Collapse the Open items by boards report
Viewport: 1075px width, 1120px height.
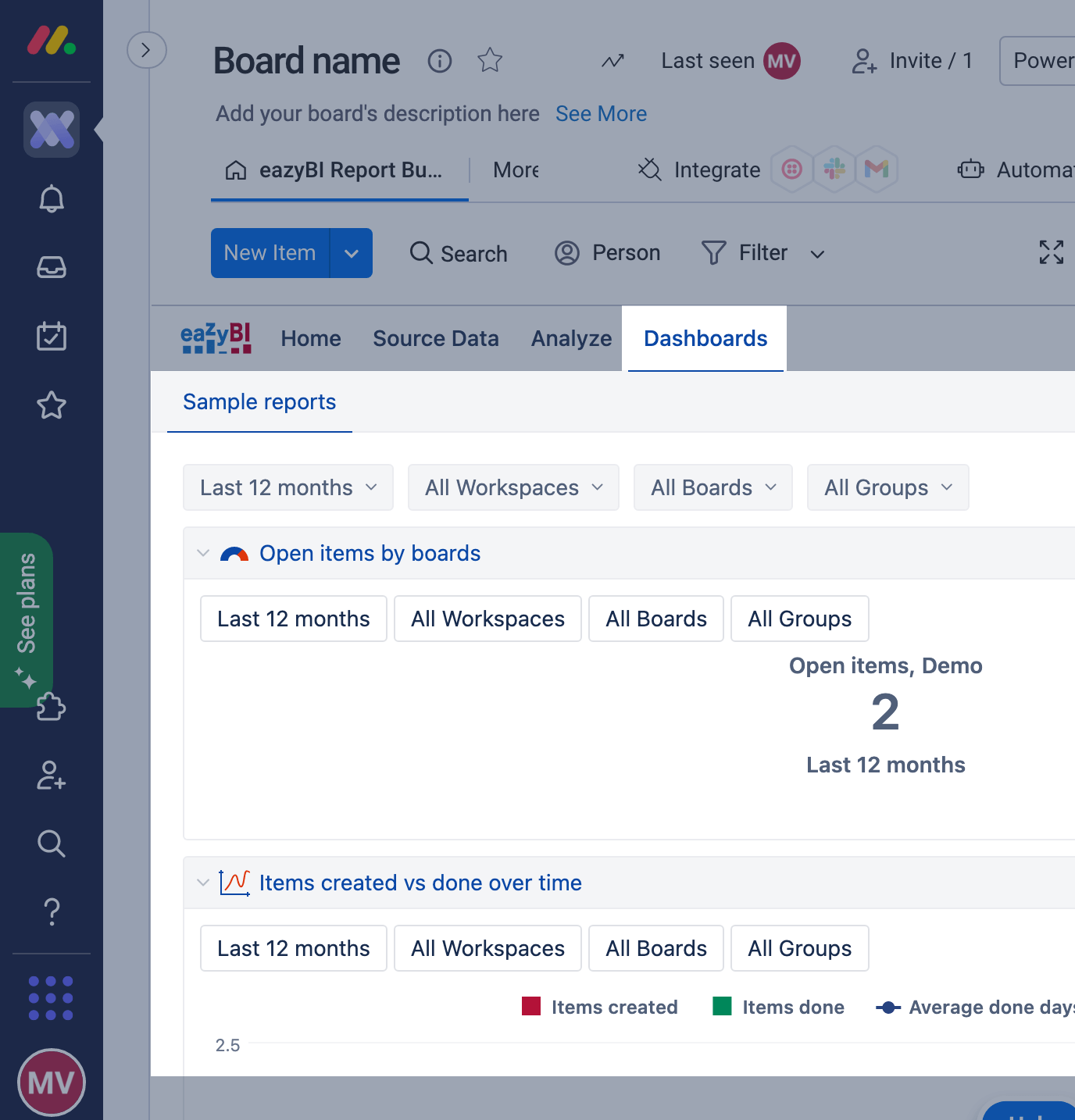(203, 553)
